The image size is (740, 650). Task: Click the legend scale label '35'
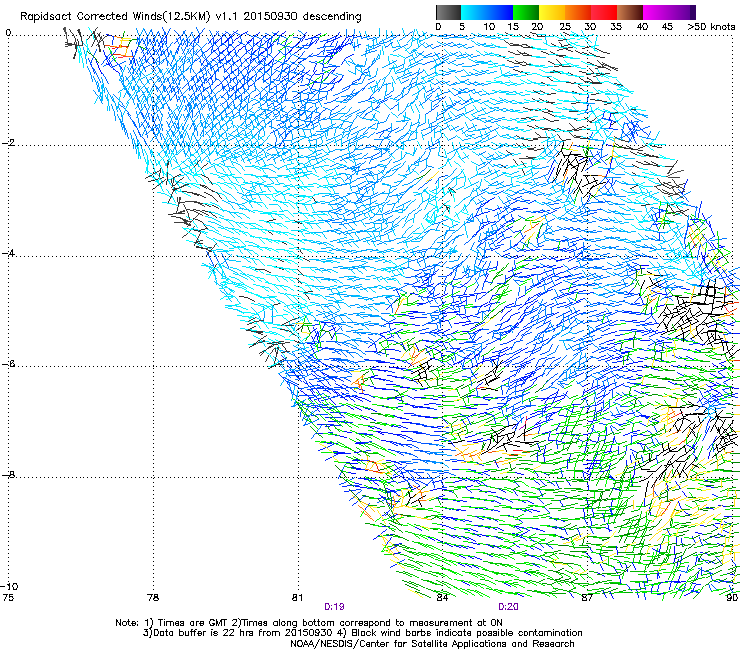click(616, 27)
